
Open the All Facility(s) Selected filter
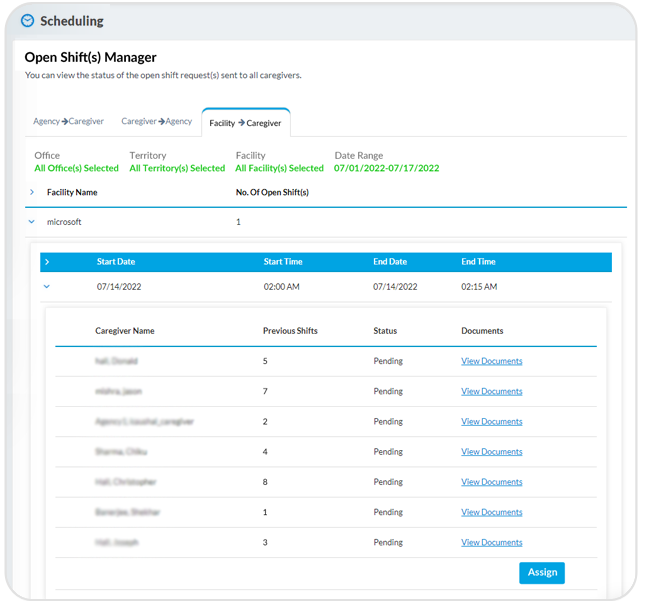[x=279, y=168]
